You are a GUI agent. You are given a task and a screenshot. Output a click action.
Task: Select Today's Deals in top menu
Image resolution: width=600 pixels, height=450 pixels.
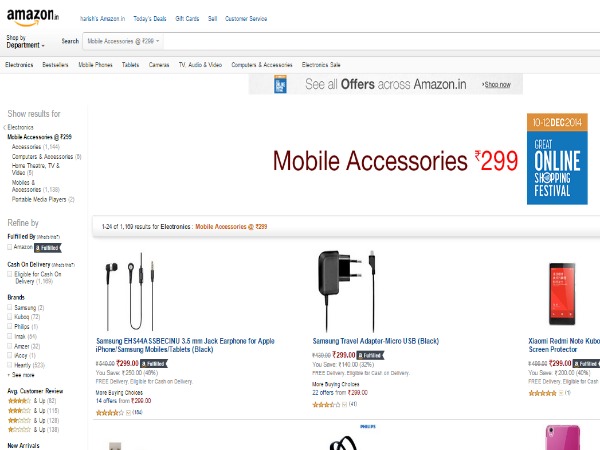click(x=150, y=18)
